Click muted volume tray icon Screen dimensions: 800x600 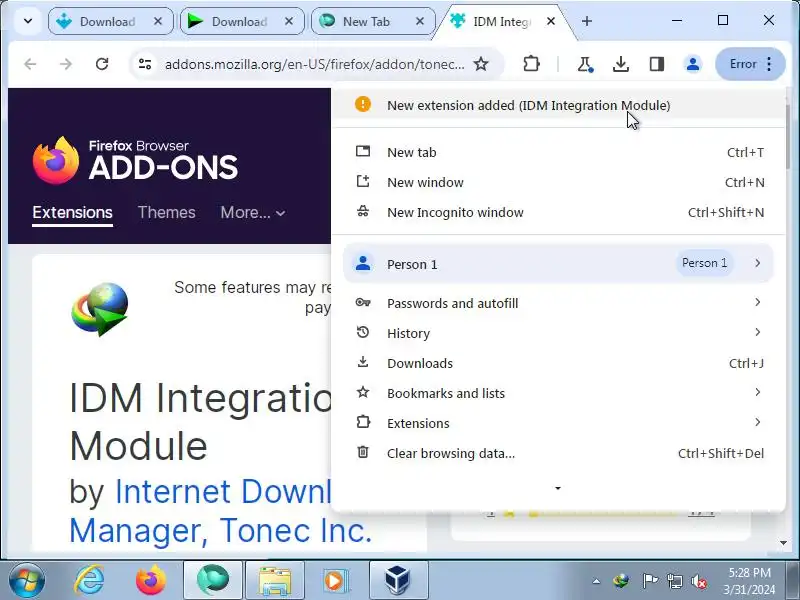[698, 581]
